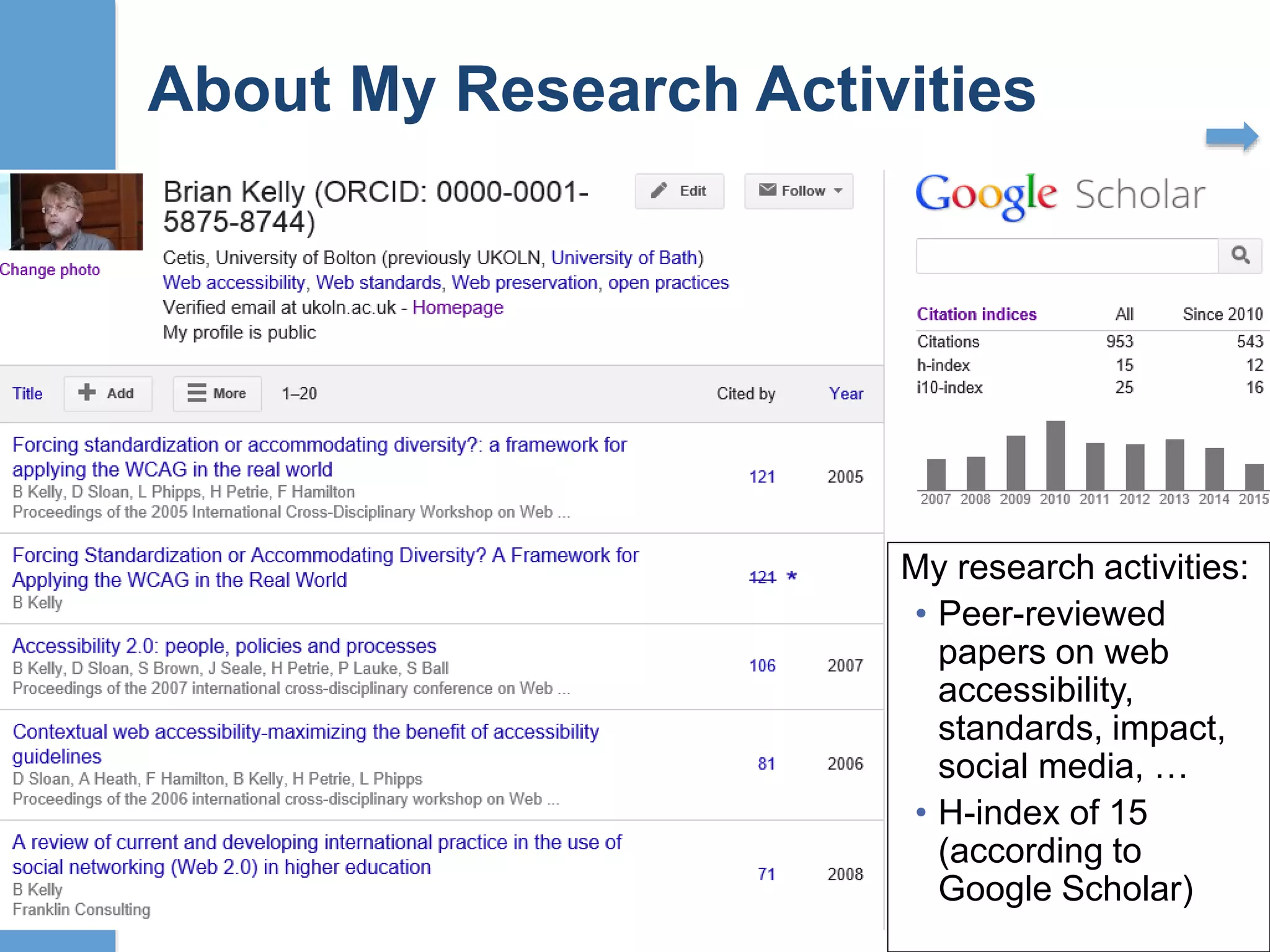Open the 2005 Forcing standardization paper title
This screenshot has height=952, width=1270.
click(x=319, y=457)
